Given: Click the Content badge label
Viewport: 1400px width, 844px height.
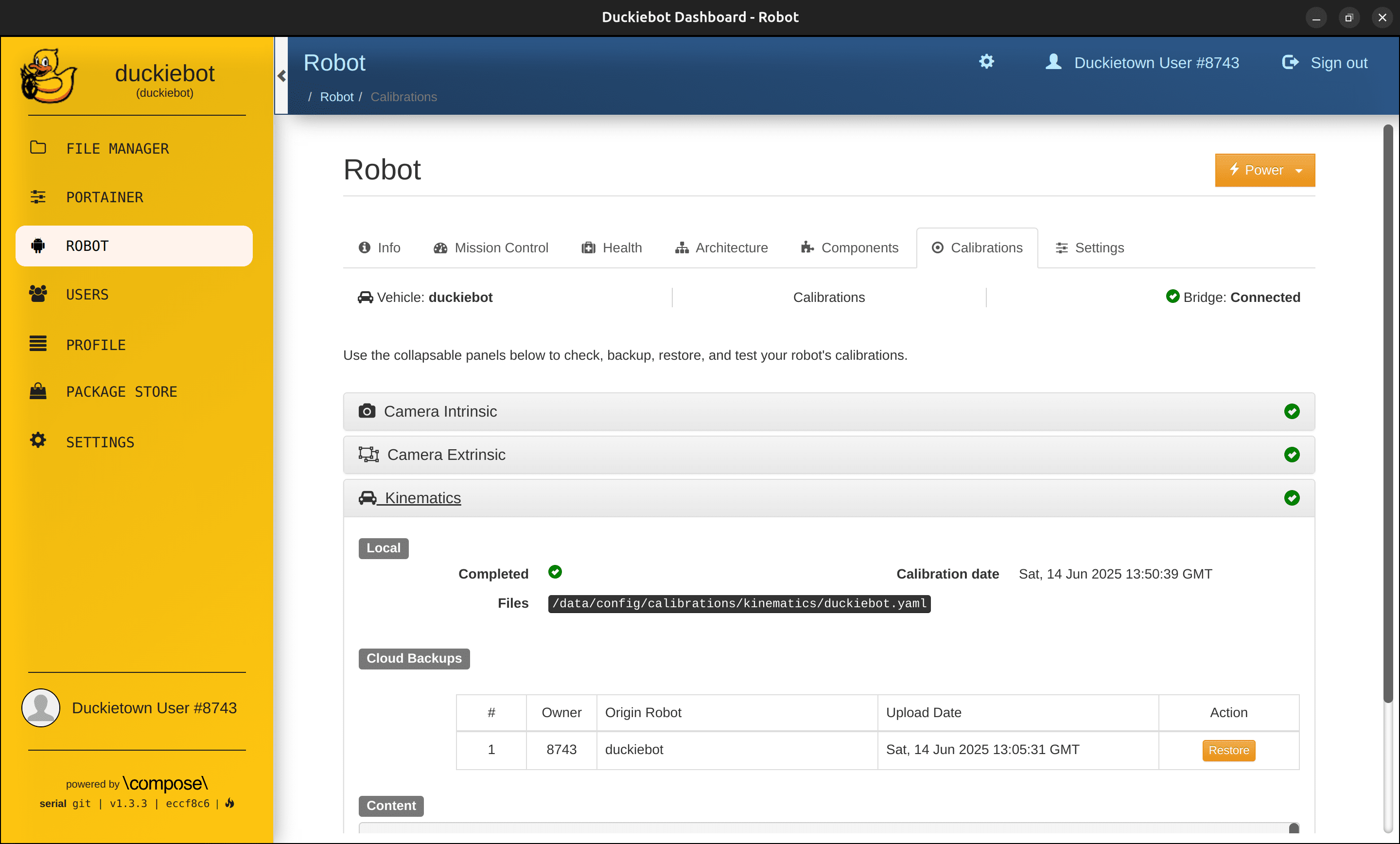Looking at the screenshot, I should pyautogui.click(x=391, y=806).
